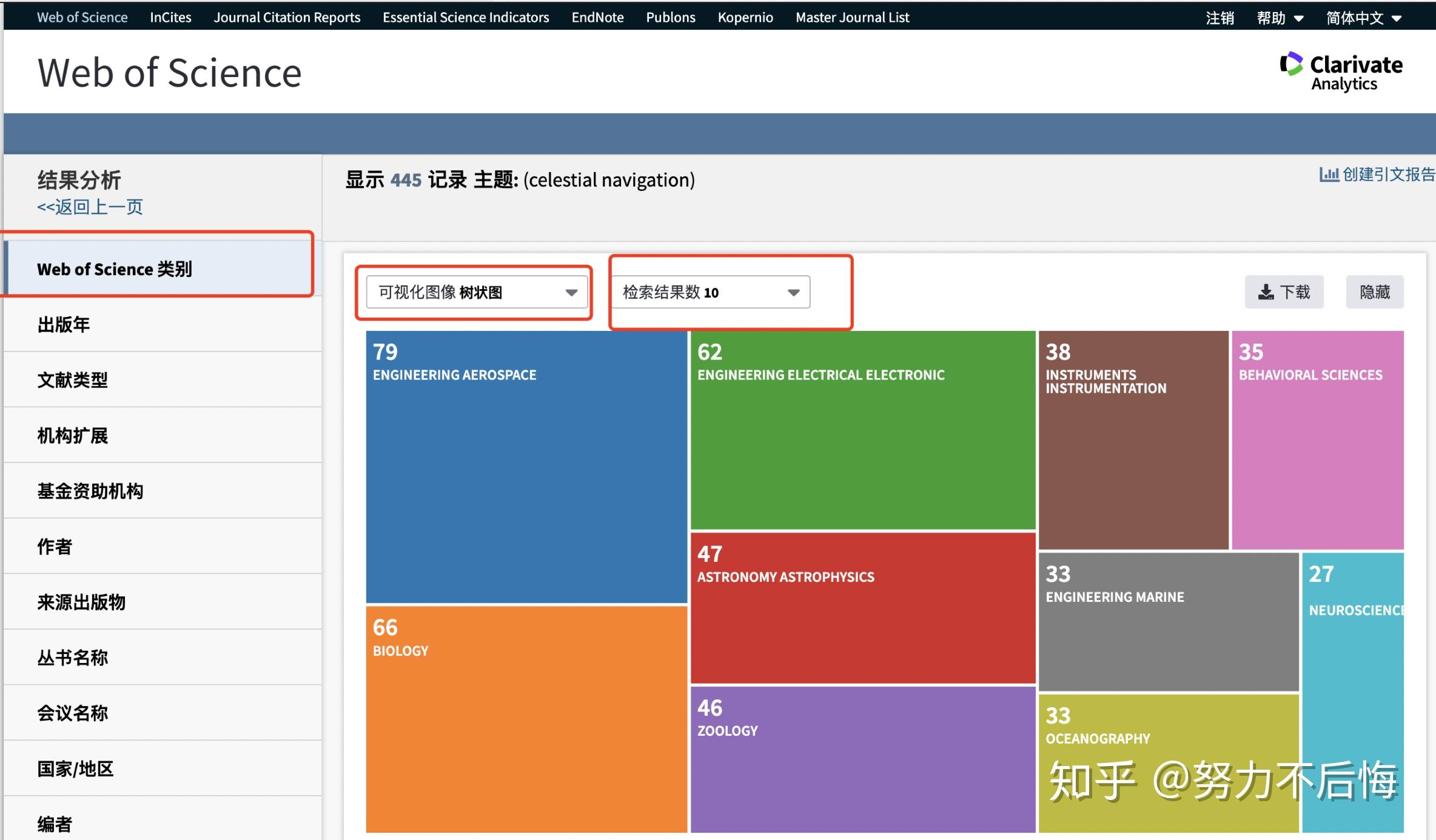Click the 隐藏 button

point(1375,292)
